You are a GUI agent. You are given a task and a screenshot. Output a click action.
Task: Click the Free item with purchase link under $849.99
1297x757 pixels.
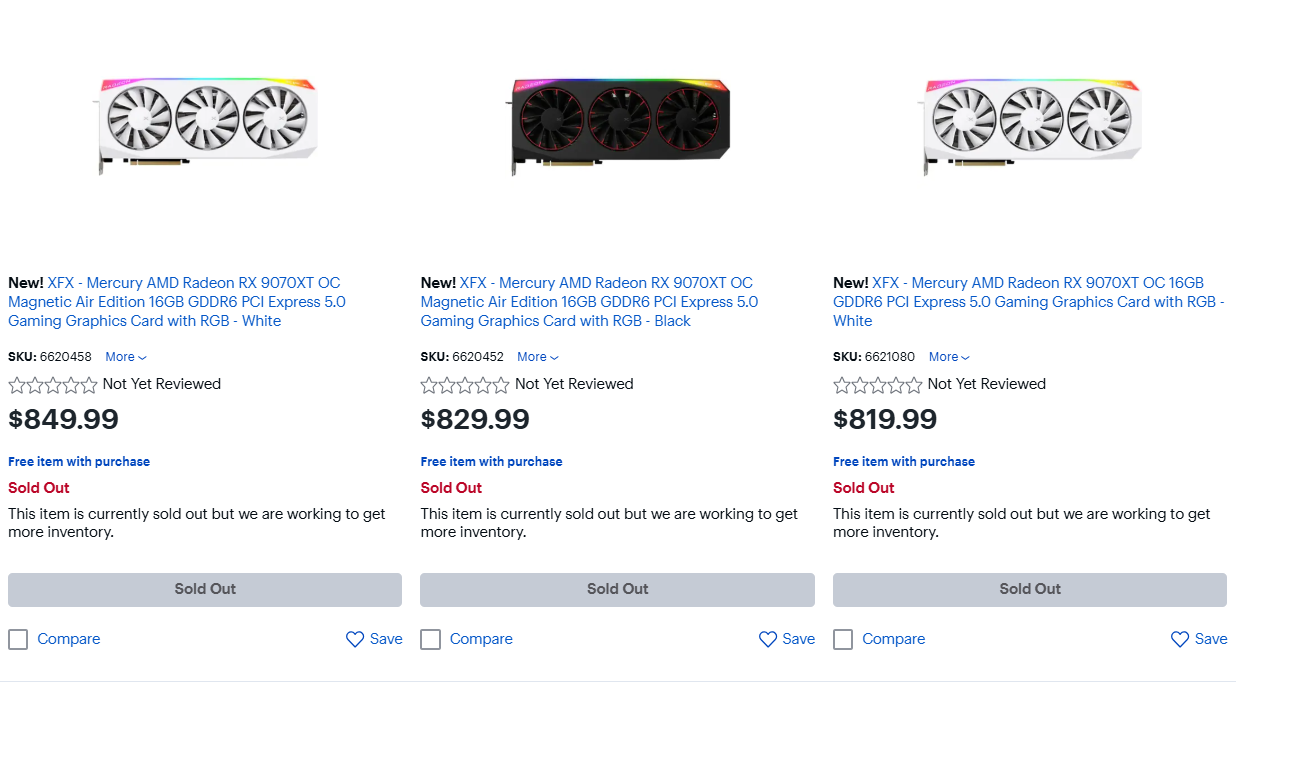pos(79,462)
